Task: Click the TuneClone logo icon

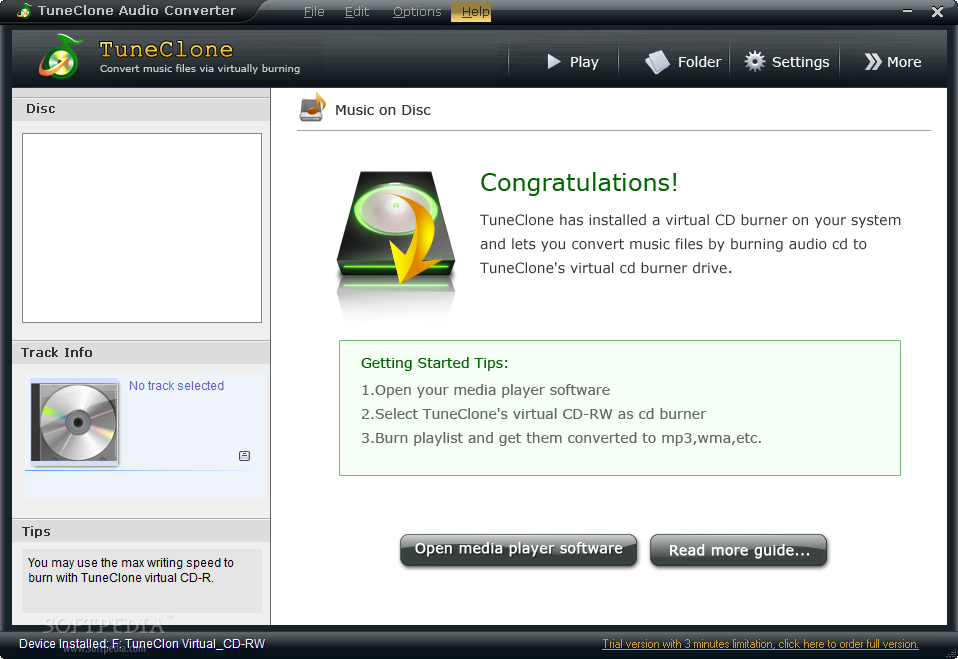Action: (x=60, y=57)
